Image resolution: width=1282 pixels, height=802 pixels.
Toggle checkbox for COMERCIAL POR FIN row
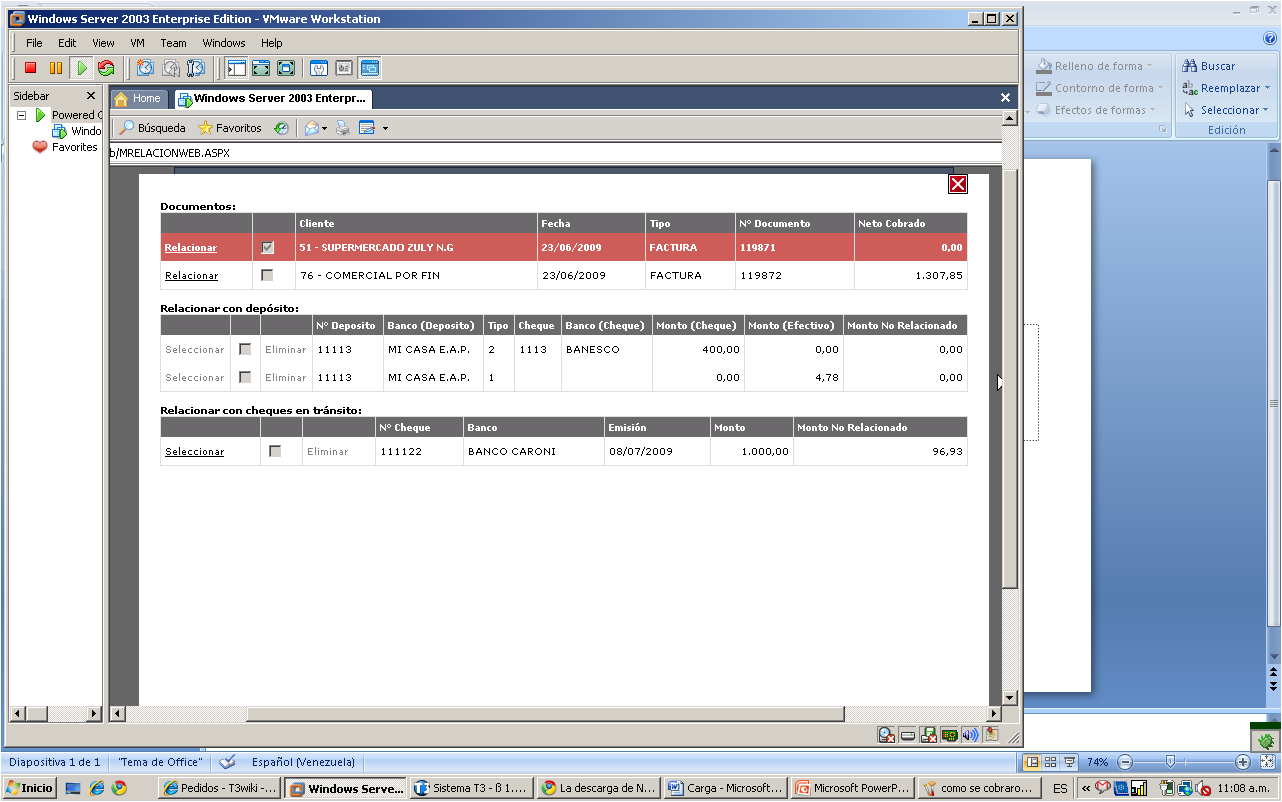tap(267, 275)
